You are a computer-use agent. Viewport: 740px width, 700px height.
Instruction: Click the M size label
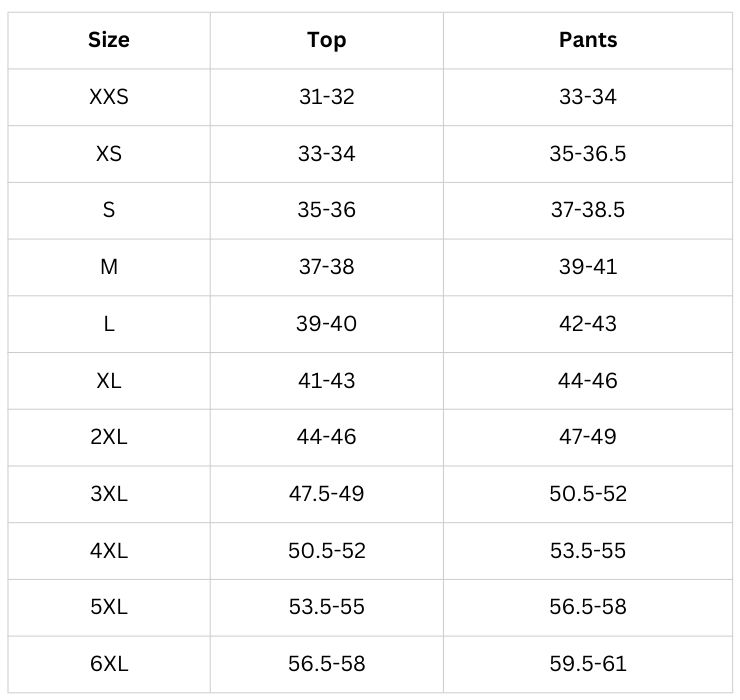click(x=109, y=267)
